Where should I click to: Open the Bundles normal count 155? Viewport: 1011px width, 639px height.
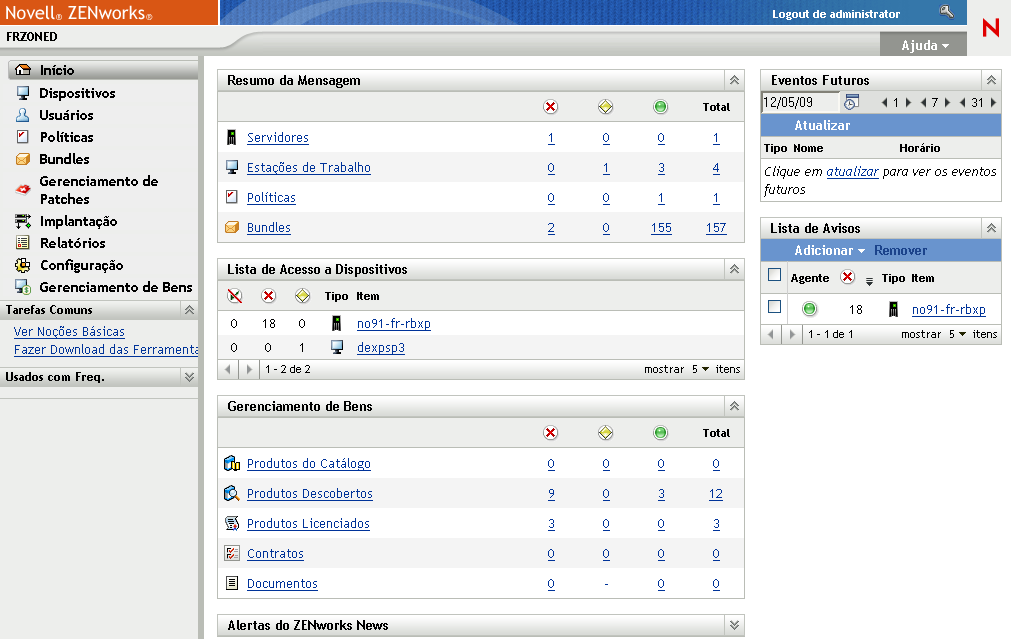[661, 228]
